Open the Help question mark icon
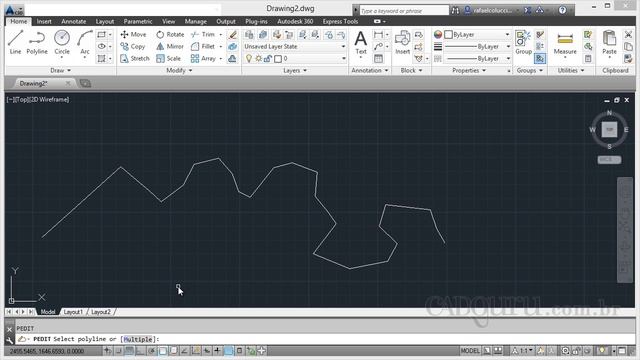This screenshot has width=640, height=360. [562, 10]
